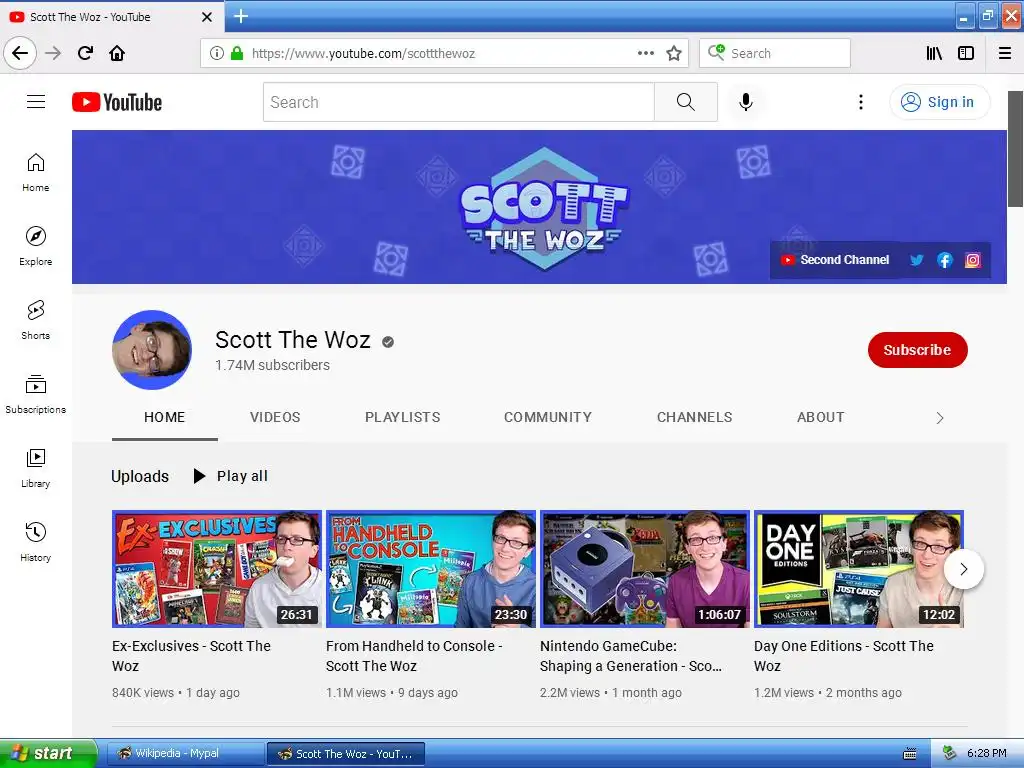The width and height of the screenshot is (1024, 768).
Task: Open the Ex-Exclusives video thumbnail
Action: (217, 569)
